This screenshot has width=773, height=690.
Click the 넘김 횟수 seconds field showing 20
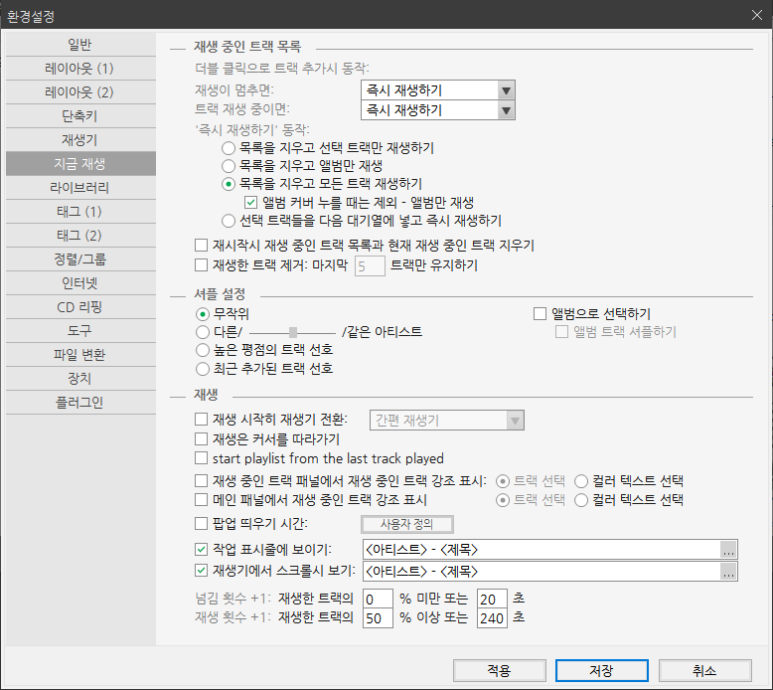[x=492, y=599]
